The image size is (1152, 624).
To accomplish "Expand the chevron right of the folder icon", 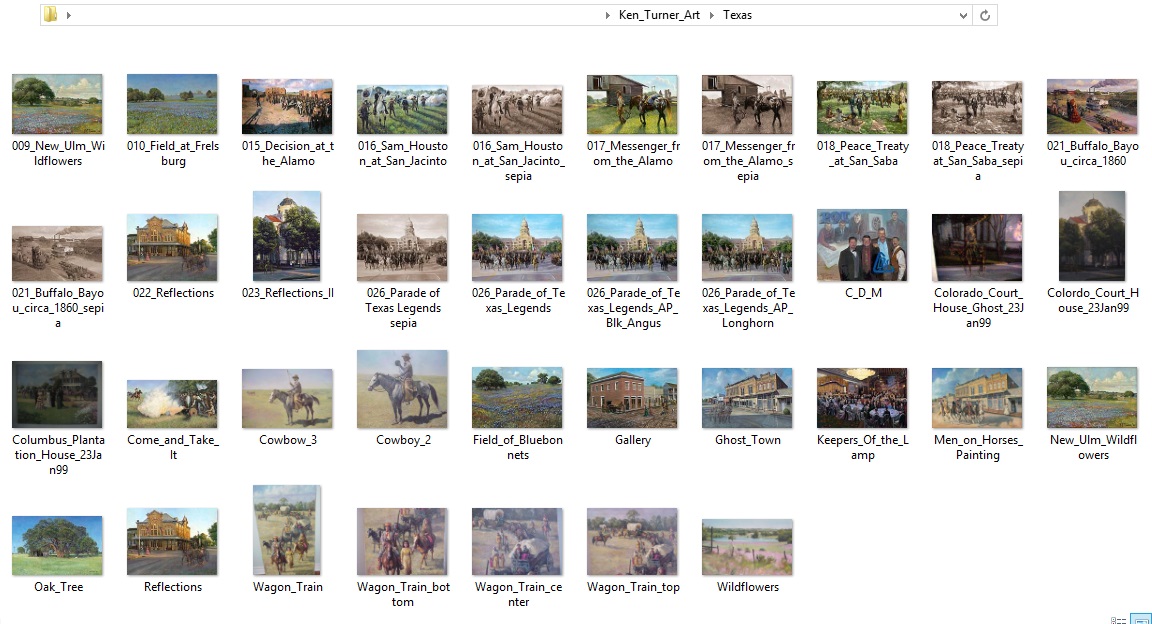I will (x=68, y=15).
